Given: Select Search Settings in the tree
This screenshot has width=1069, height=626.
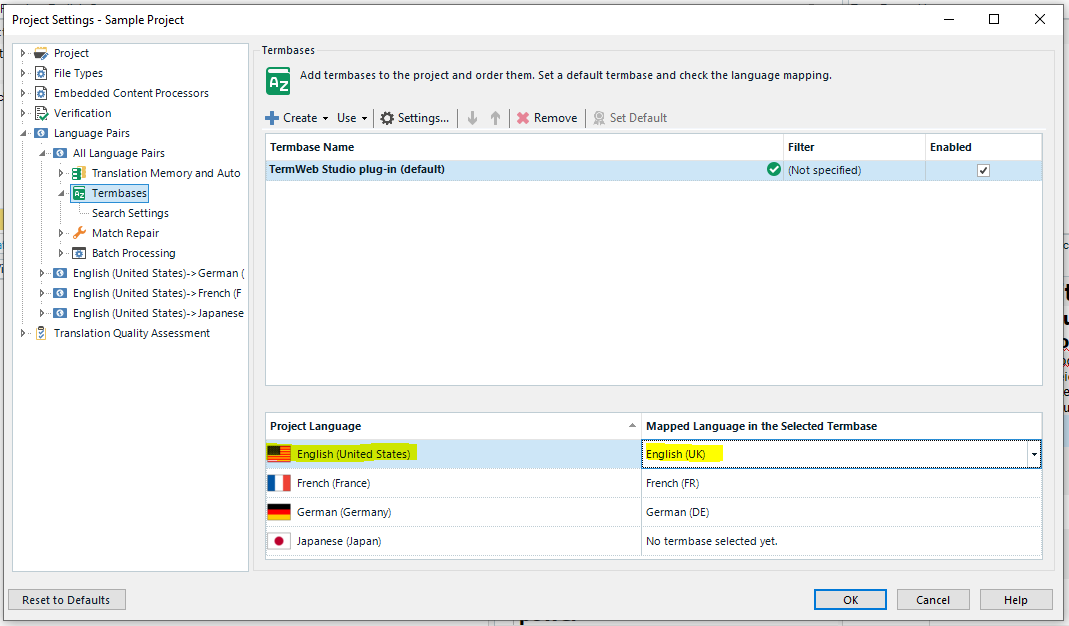Looking at the screenshot, I should (x=132, y=212).
